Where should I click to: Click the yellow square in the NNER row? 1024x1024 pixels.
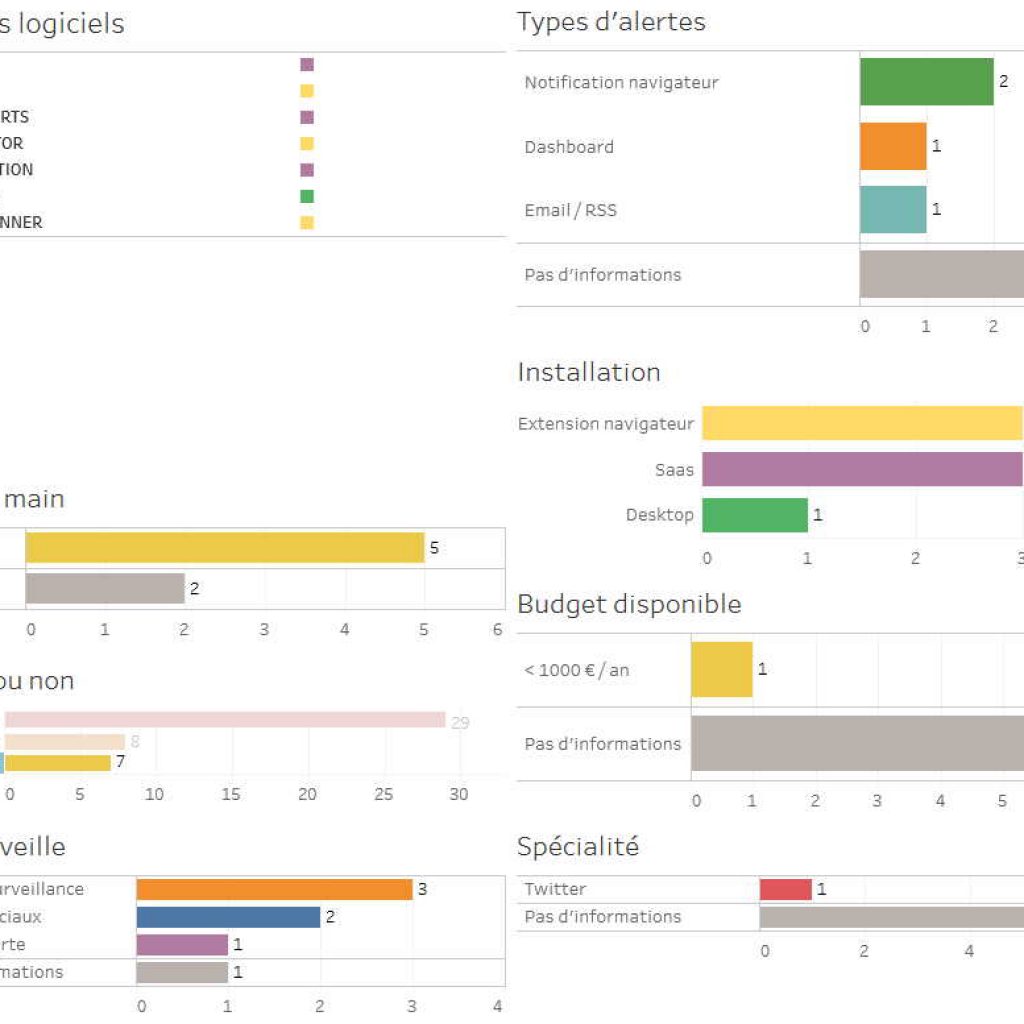[x=307, y=223]
